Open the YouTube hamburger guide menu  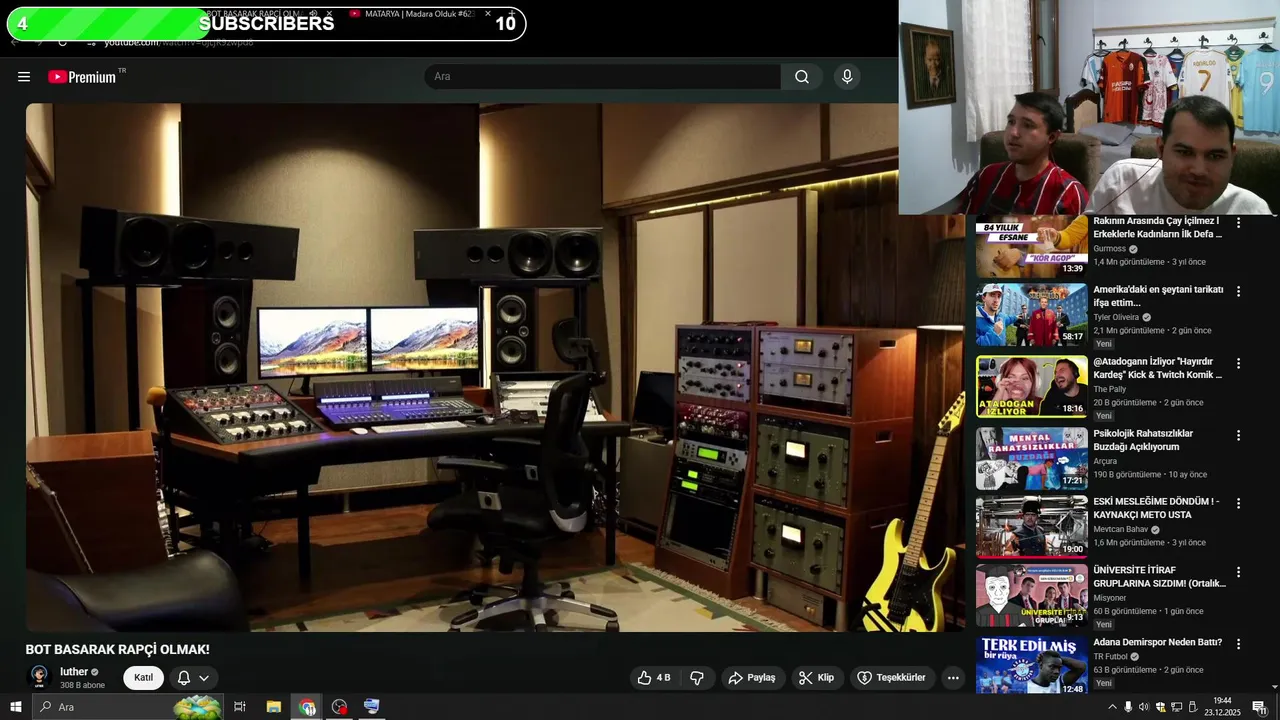pyautogui.click(x=24, y=77)
